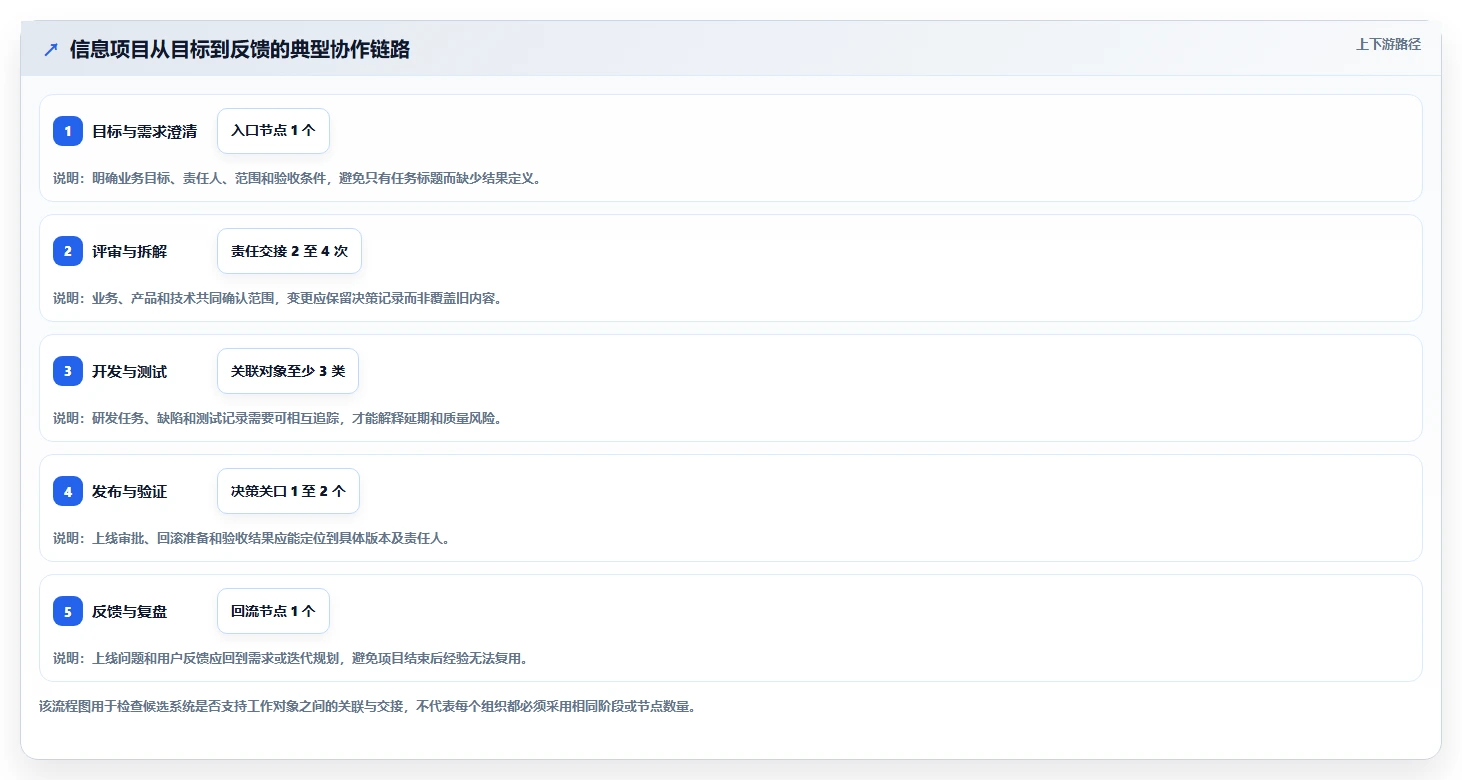Screen dimensions: 1462x780
Task: Click the description starting 说明：上线审批、回滚准备
Action: point(251,538)
